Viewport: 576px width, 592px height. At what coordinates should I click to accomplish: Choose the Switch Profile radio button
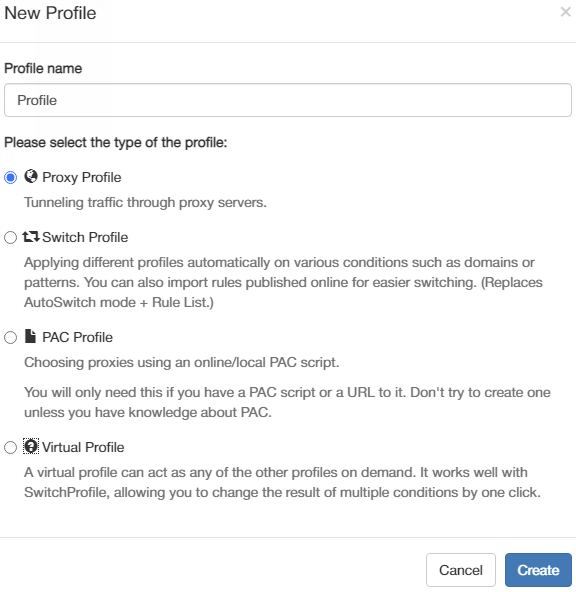11,237
